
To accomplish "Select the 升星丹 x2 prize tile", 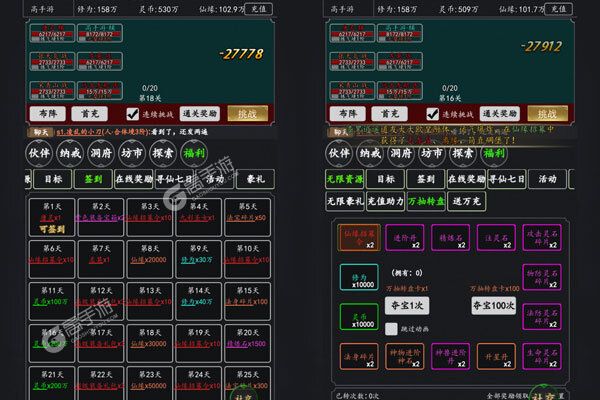I will click(x=496, y=356).
